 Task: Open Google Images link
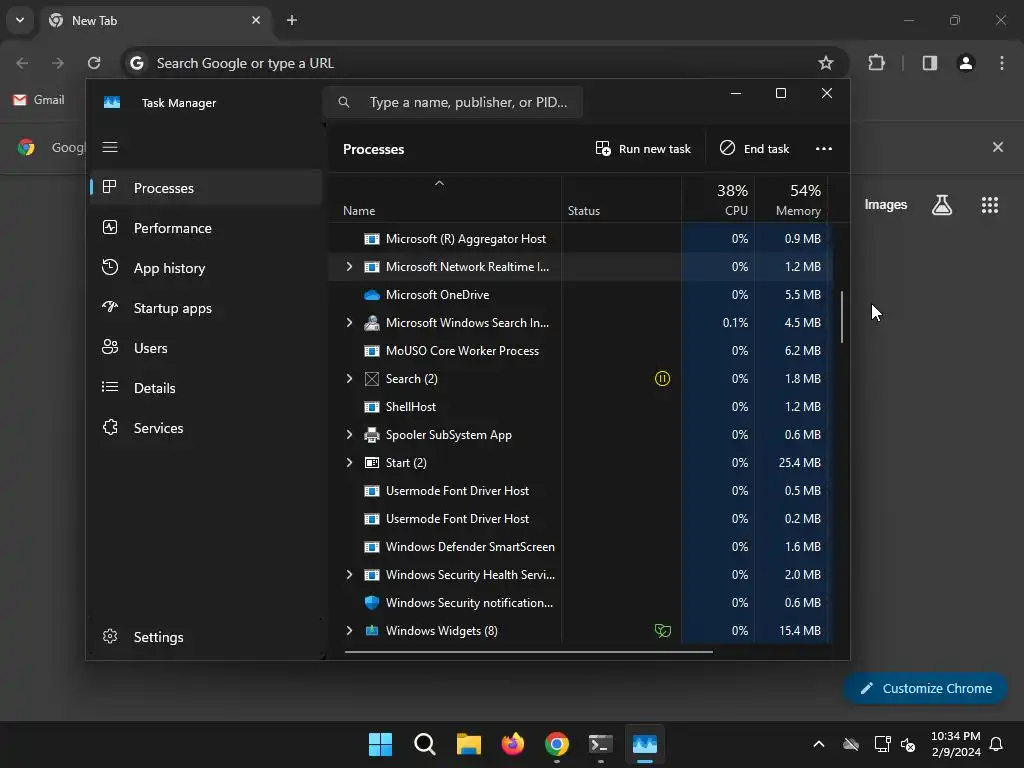pyautogui.click(x=886, y=205)
